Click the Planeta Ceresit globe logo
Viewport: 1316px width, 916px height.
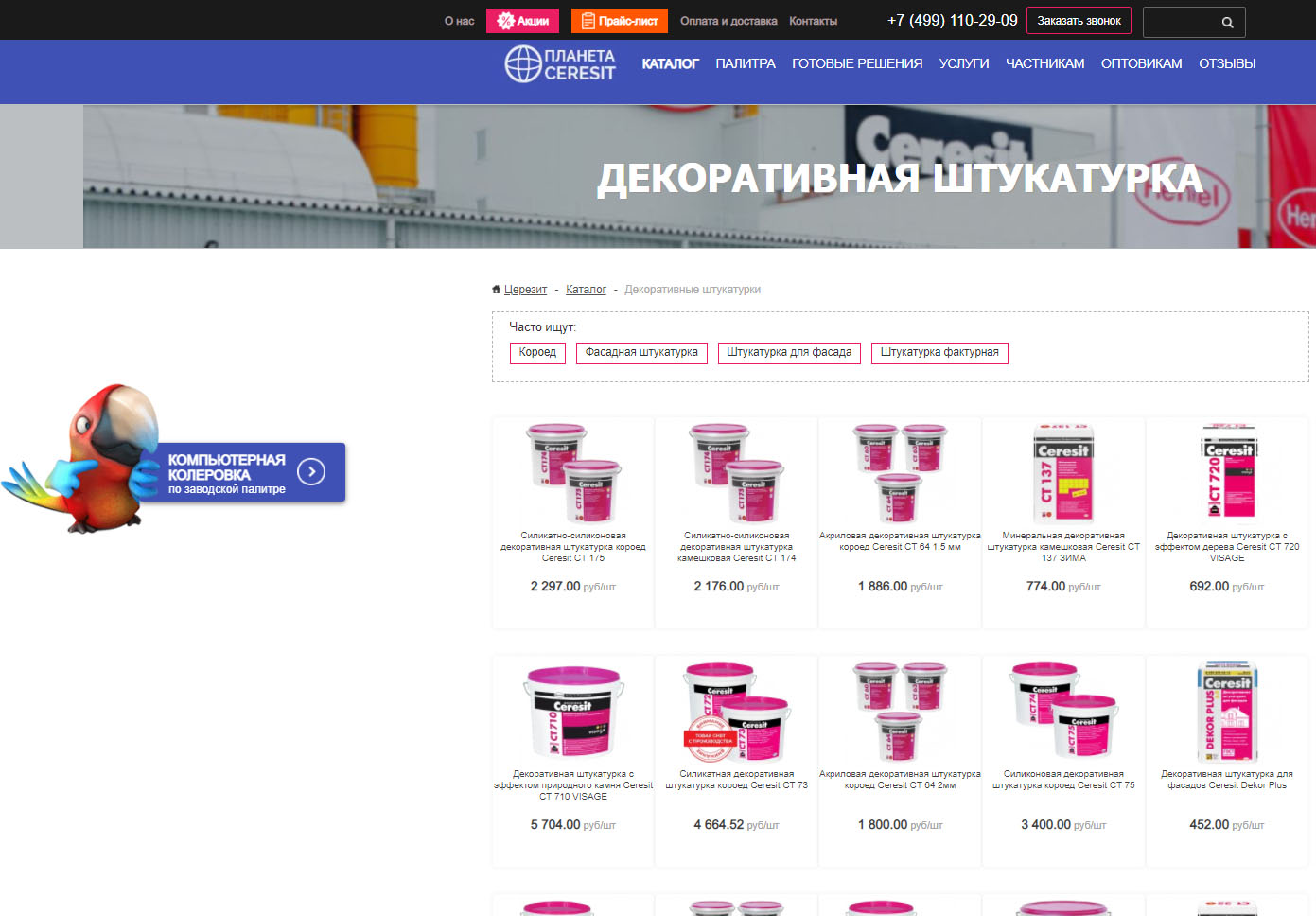pos(523,64)
